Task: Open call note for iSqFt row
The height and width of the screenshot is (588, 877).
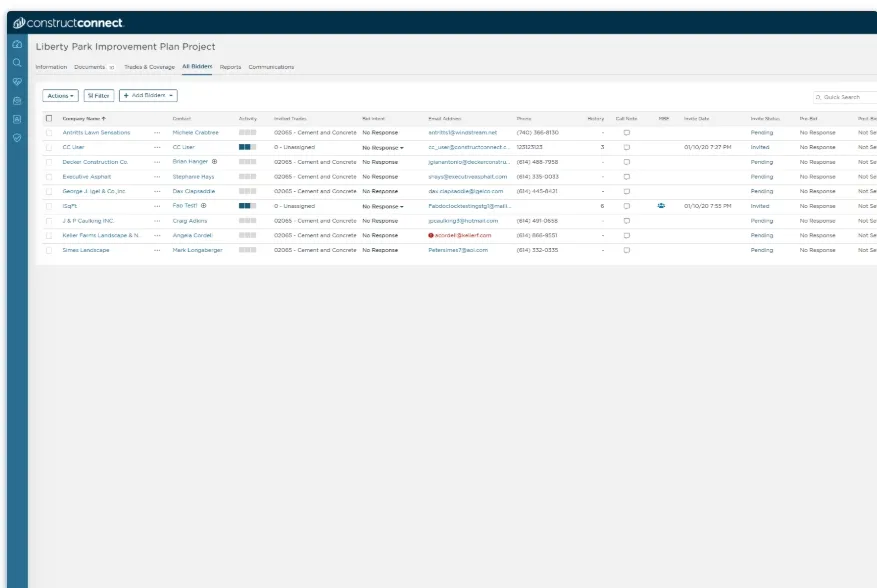Action: pos(626,206)
